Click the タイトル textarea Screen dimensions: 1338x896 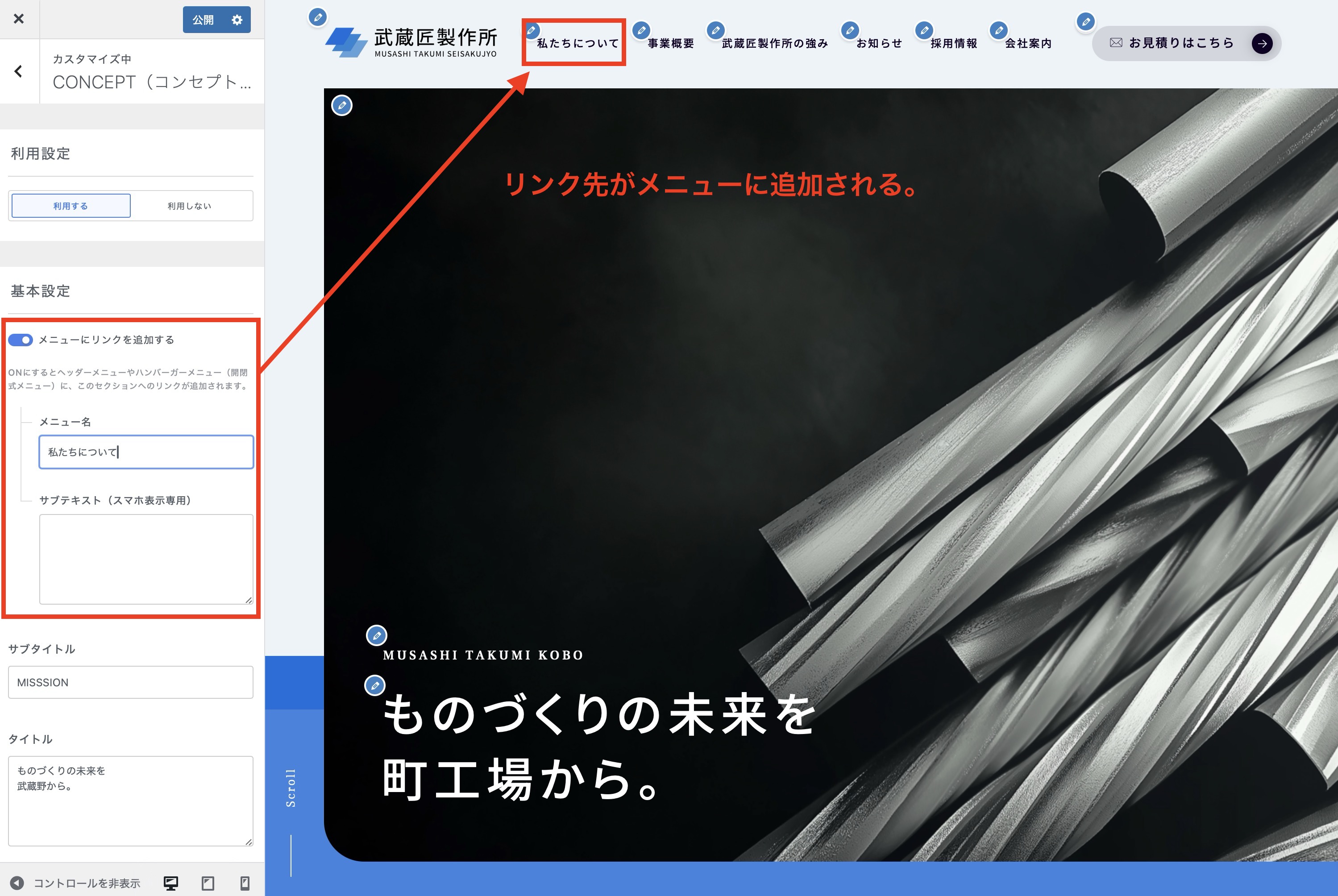[x=130, y=801]
